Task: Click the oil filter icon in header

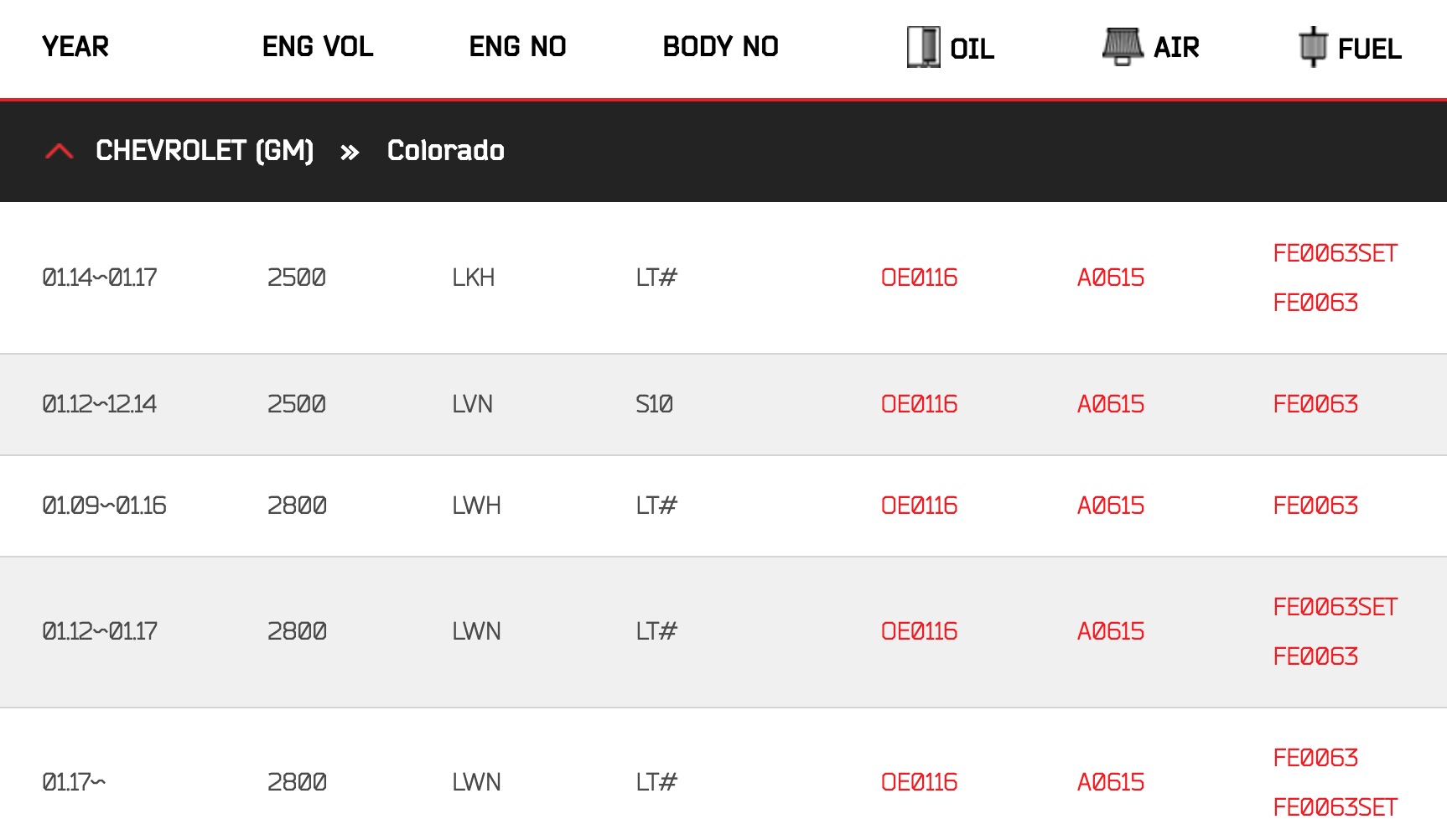Action: [923, 47]
